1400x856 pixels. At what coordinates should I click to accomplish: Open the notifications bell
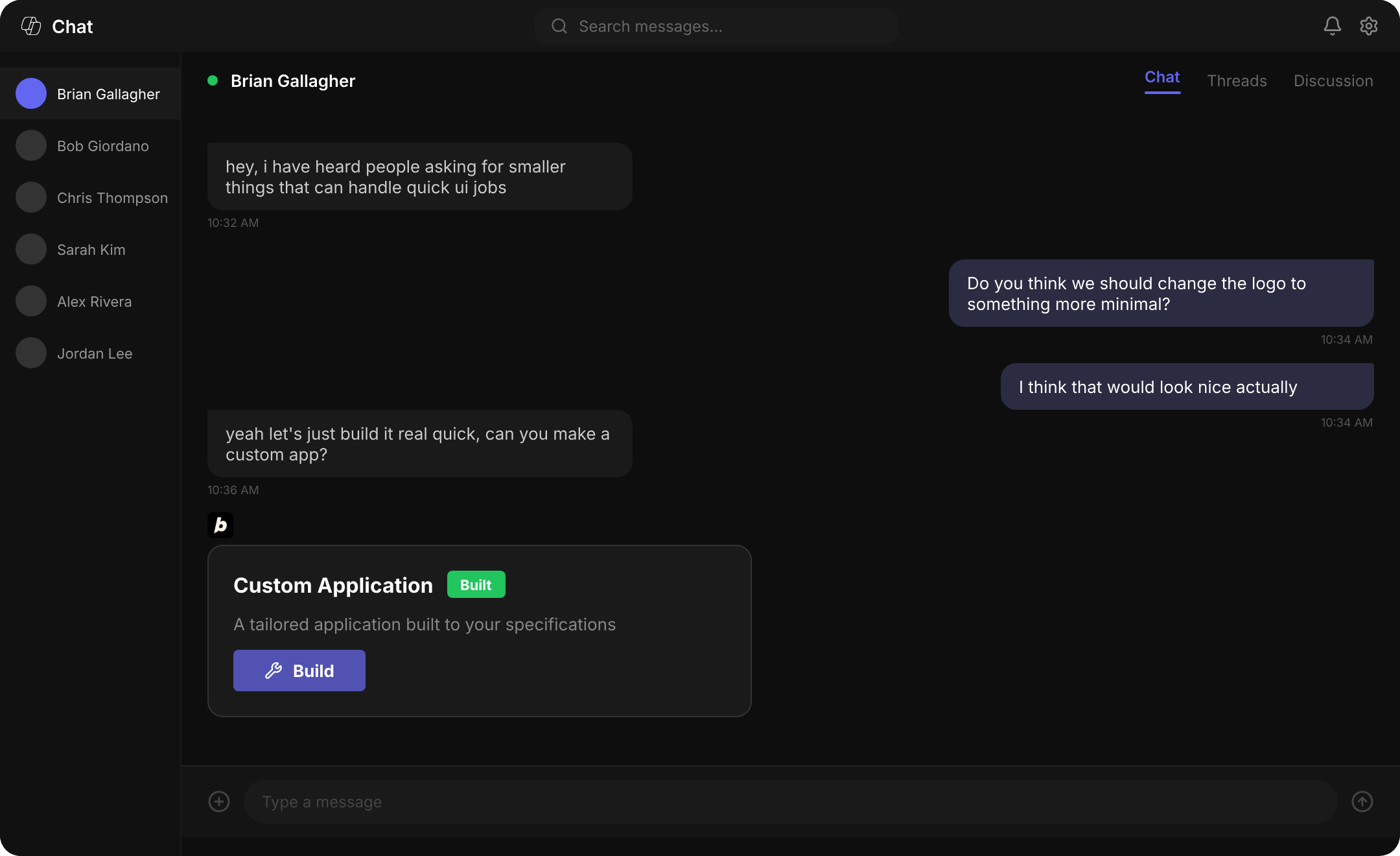[1332, 26]
